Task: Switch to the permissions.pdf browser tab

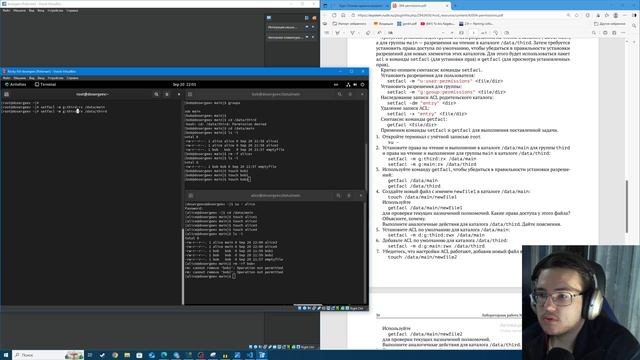Action: pos(420,6)
